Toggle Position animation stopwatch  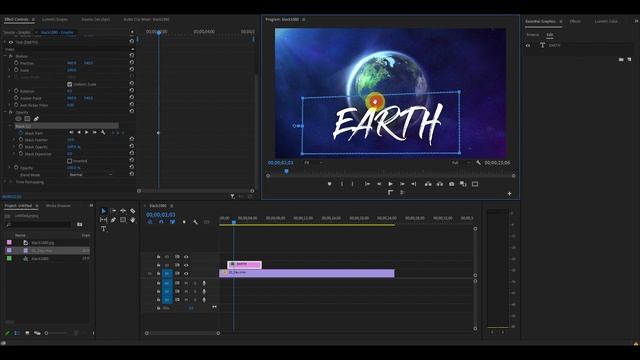point(16,63)
